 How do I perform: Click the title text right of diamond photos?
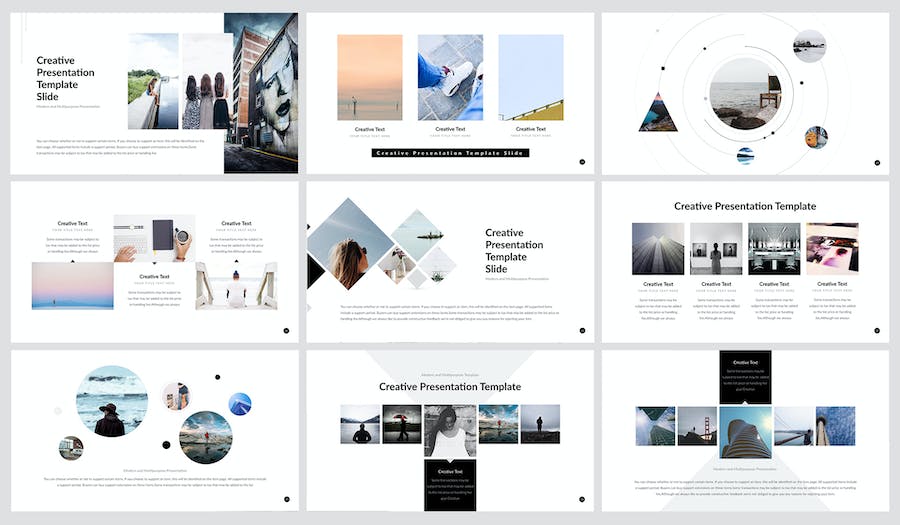tap(514, 251)
